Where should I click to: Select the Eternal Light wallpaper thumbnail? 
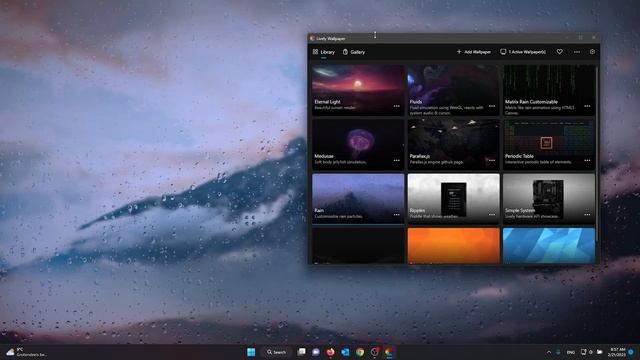tap(358, 90)
